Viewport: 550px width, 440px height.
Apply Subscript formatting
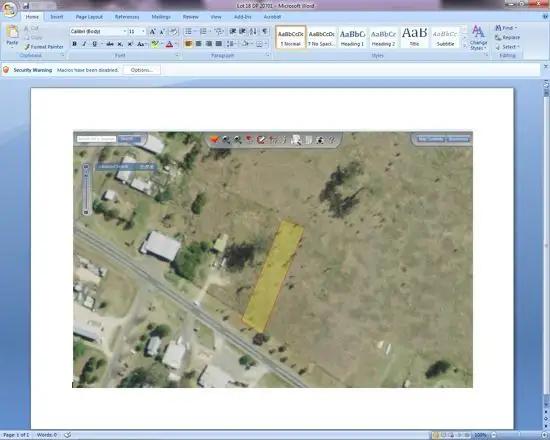(120, 44)
